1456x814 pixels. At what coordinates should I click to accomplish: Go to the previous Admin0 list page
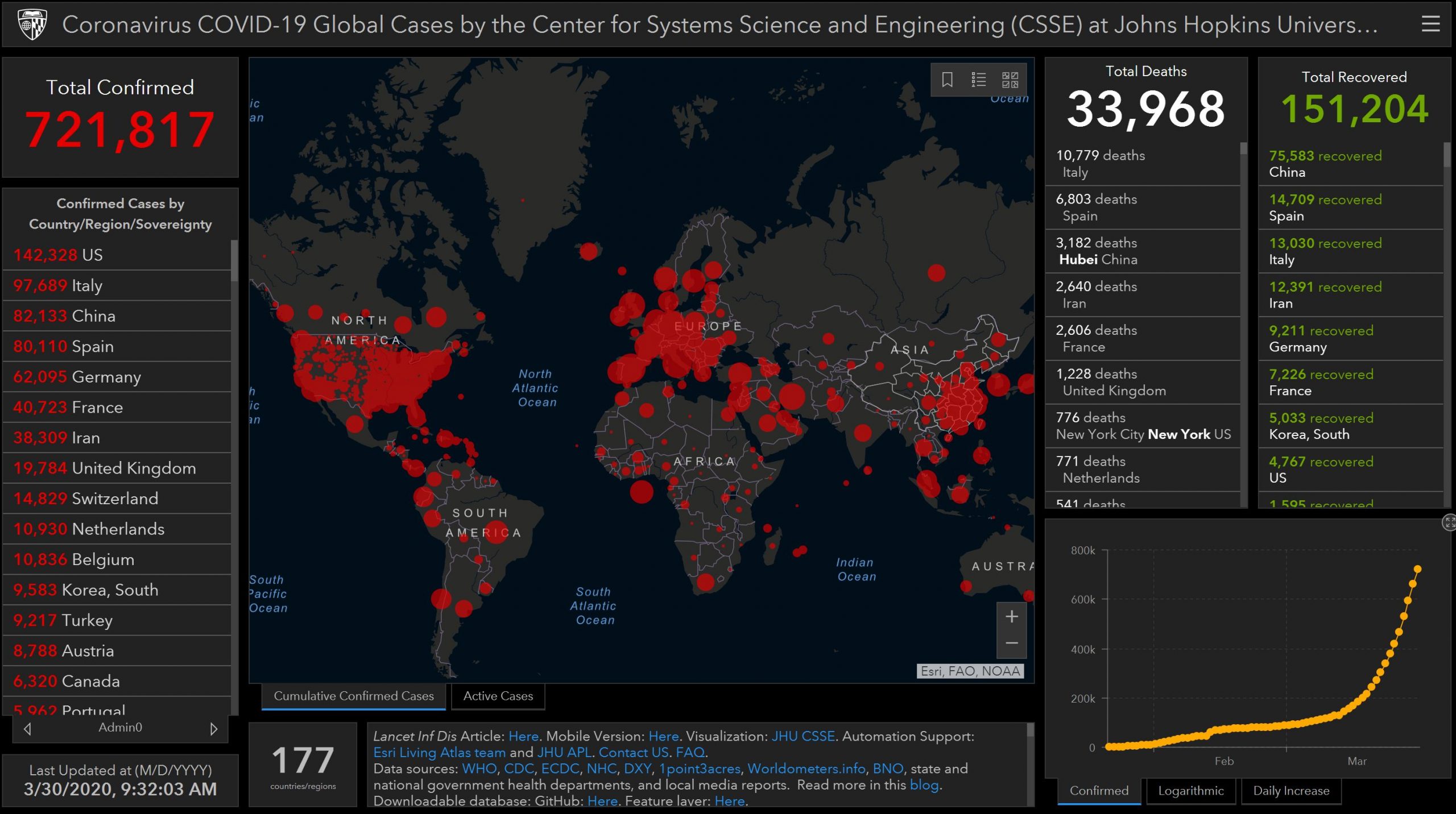pyautogui.click(x=27, y=728)
